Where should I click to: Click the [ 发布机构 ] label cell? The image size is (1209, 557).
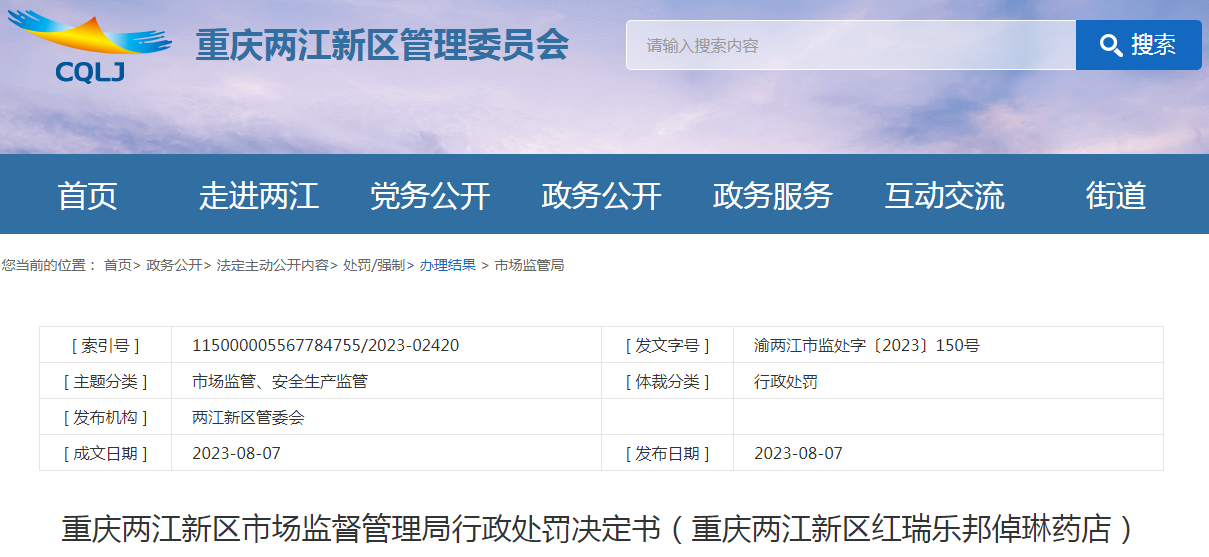point(105,417)
